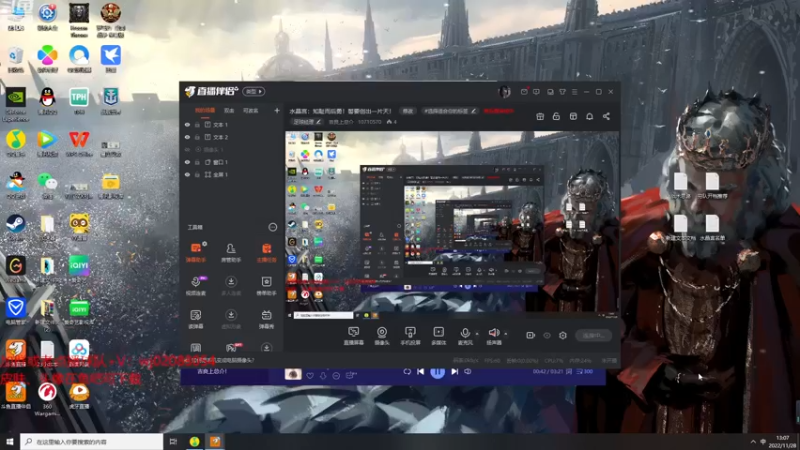
Task: Toggle lock on the 窗口 1 source
Action: (x=197, y=162)
